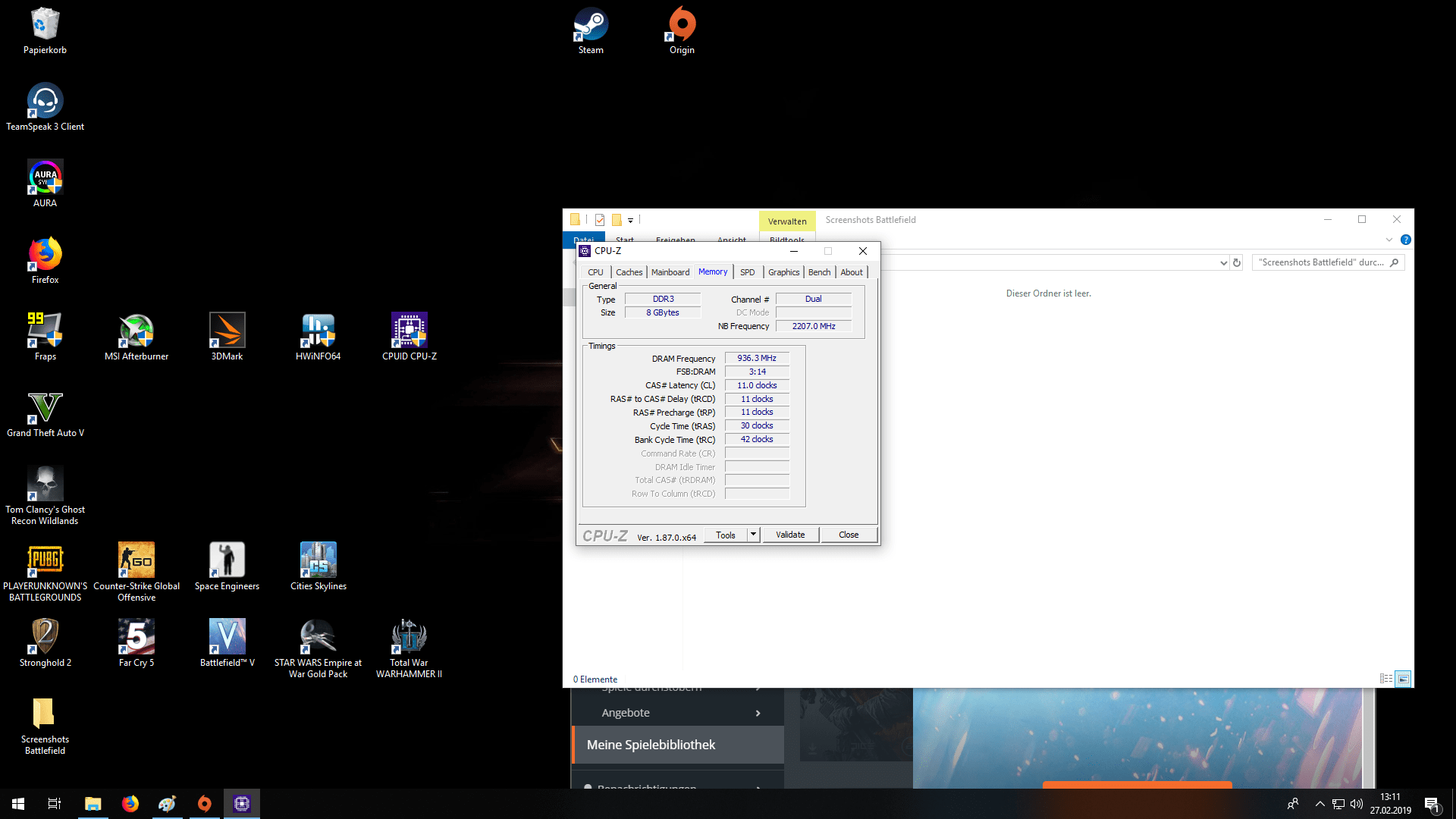The image size is (1456, 819).
Task: Select the Battlefield V desktop icon
Action: [227, 643]
